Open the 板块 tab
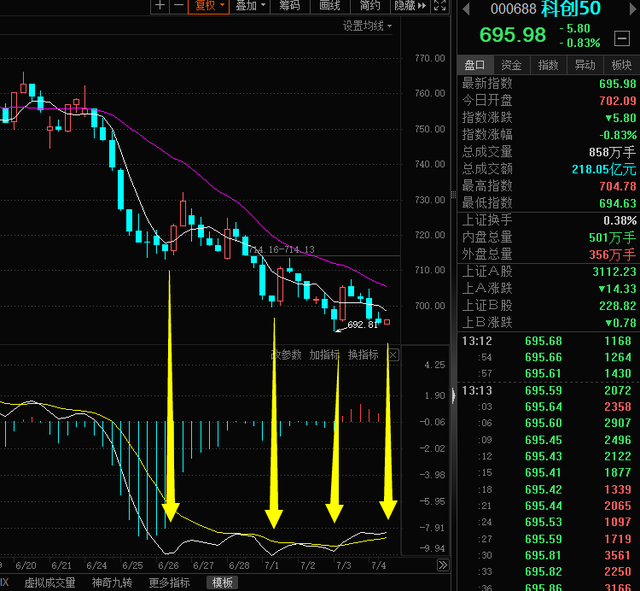The image size is (640, 591). [622, 65]
